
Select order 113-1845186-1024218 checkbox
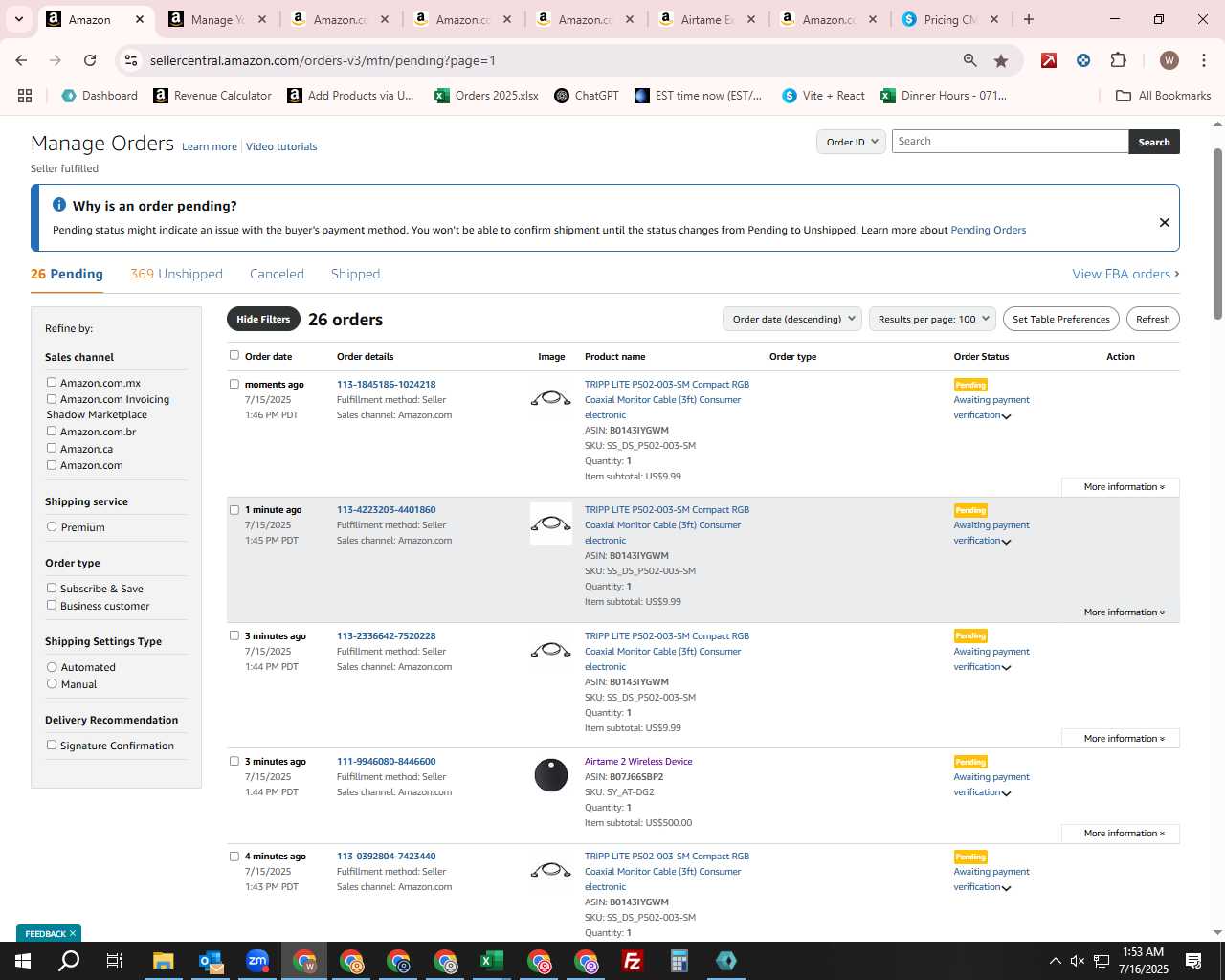point(234,384)
